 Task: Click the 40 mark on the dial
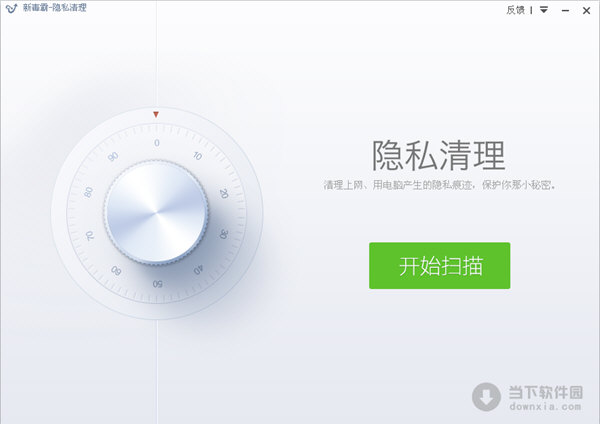click(x=198, y=270)
